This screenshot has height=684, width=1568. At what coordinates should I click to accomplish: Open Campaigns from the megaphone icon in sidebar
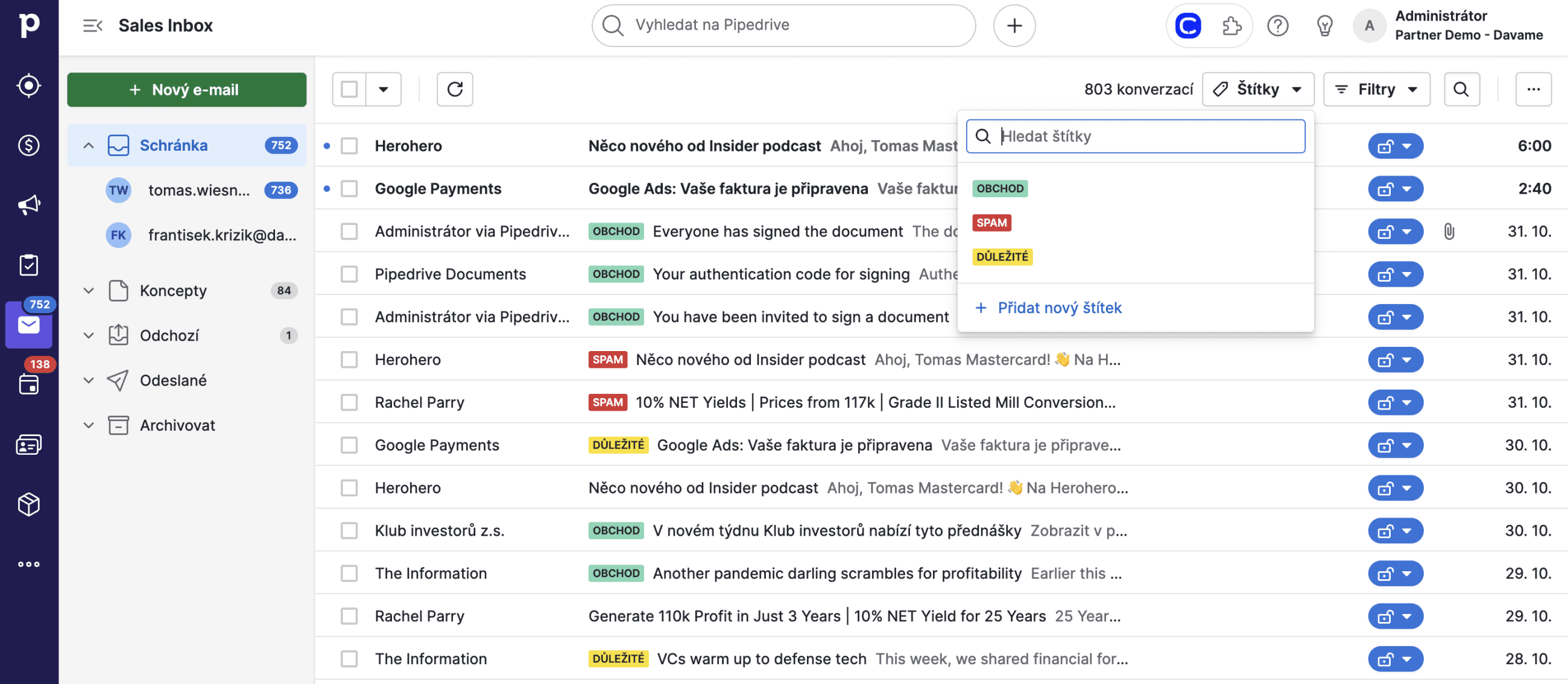point(28,205)
